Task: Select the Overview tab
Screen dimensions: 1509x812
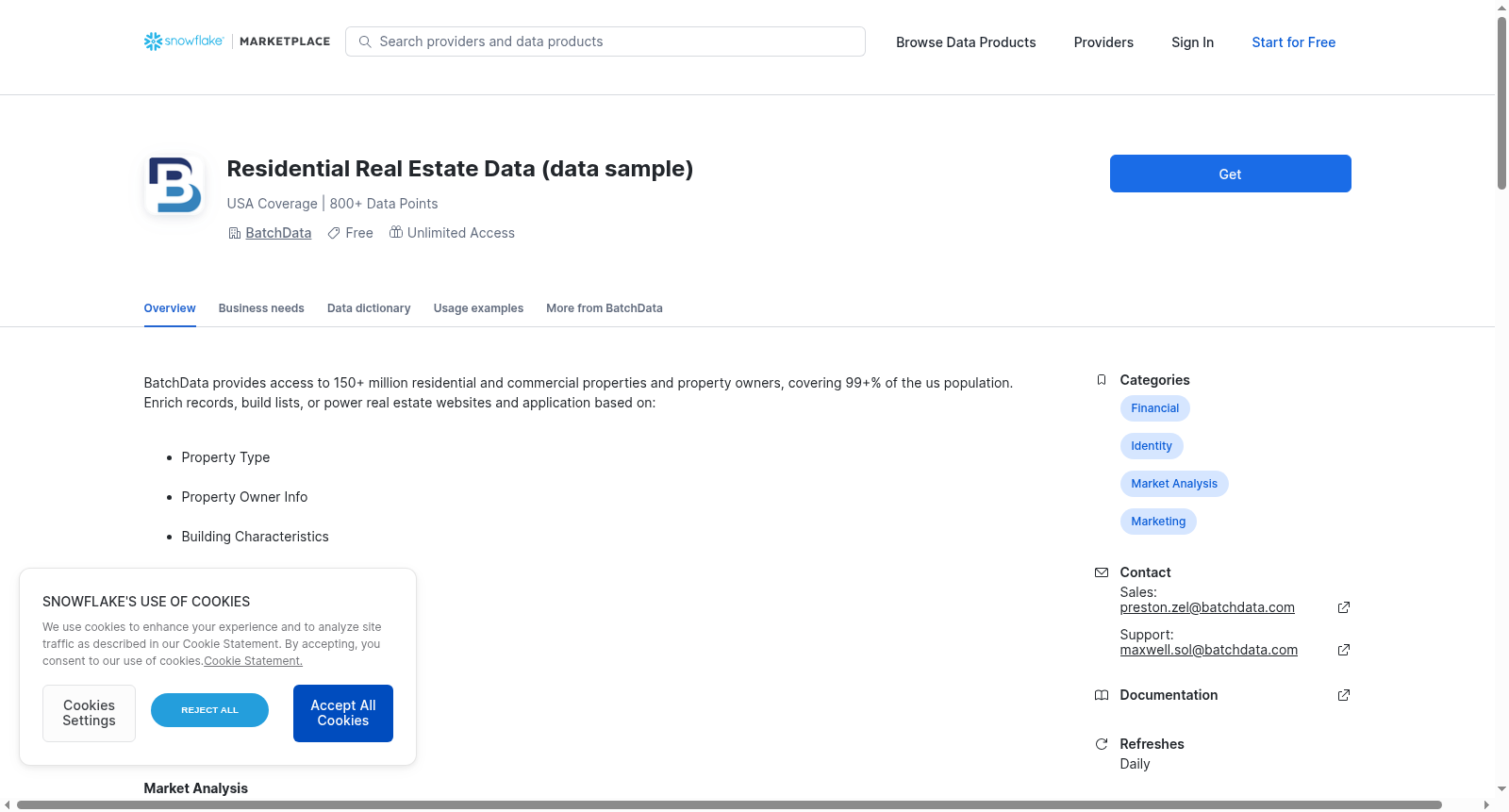Action: (x=170, y=308)
